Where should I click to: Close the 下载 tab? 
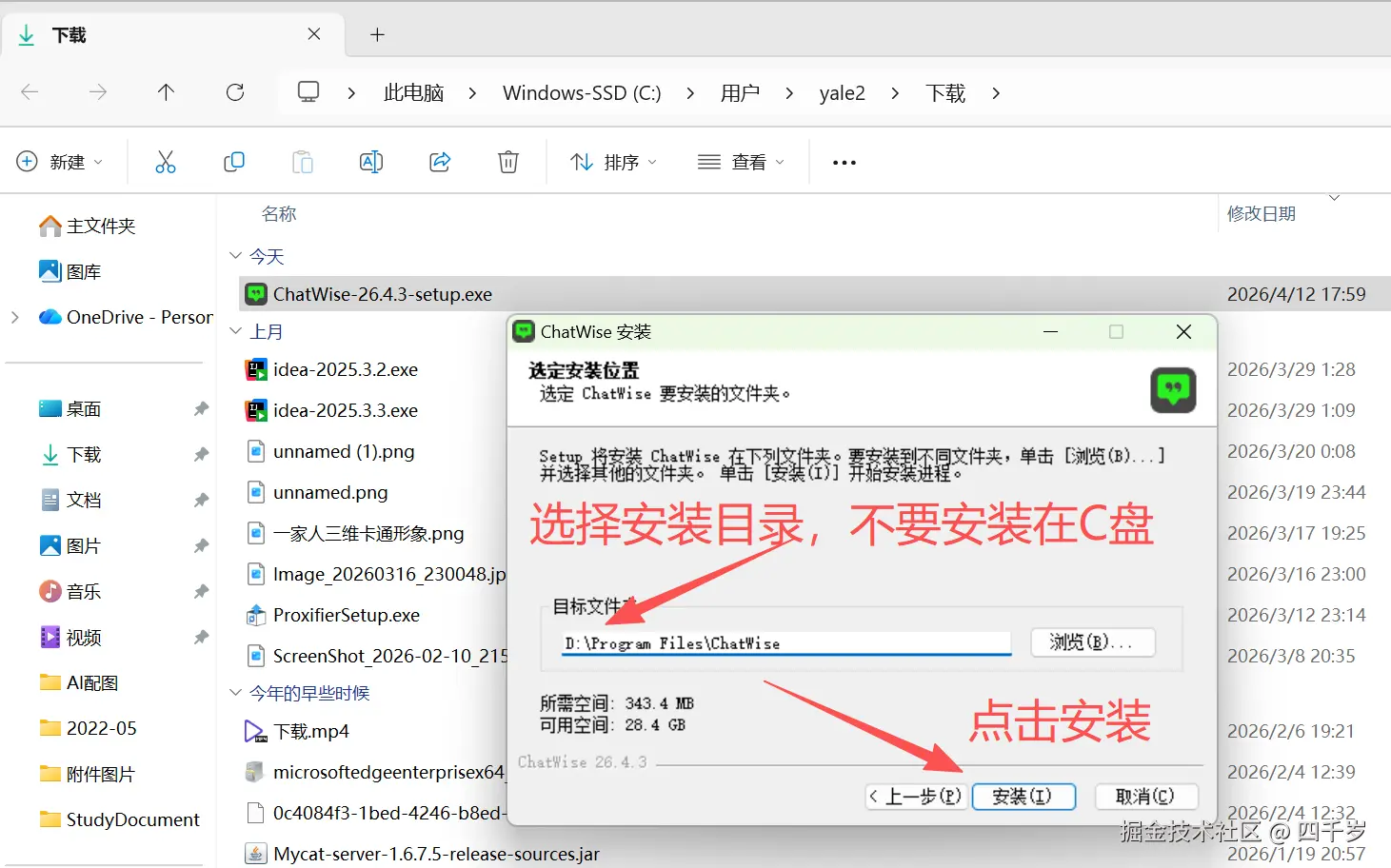(314, 34)
